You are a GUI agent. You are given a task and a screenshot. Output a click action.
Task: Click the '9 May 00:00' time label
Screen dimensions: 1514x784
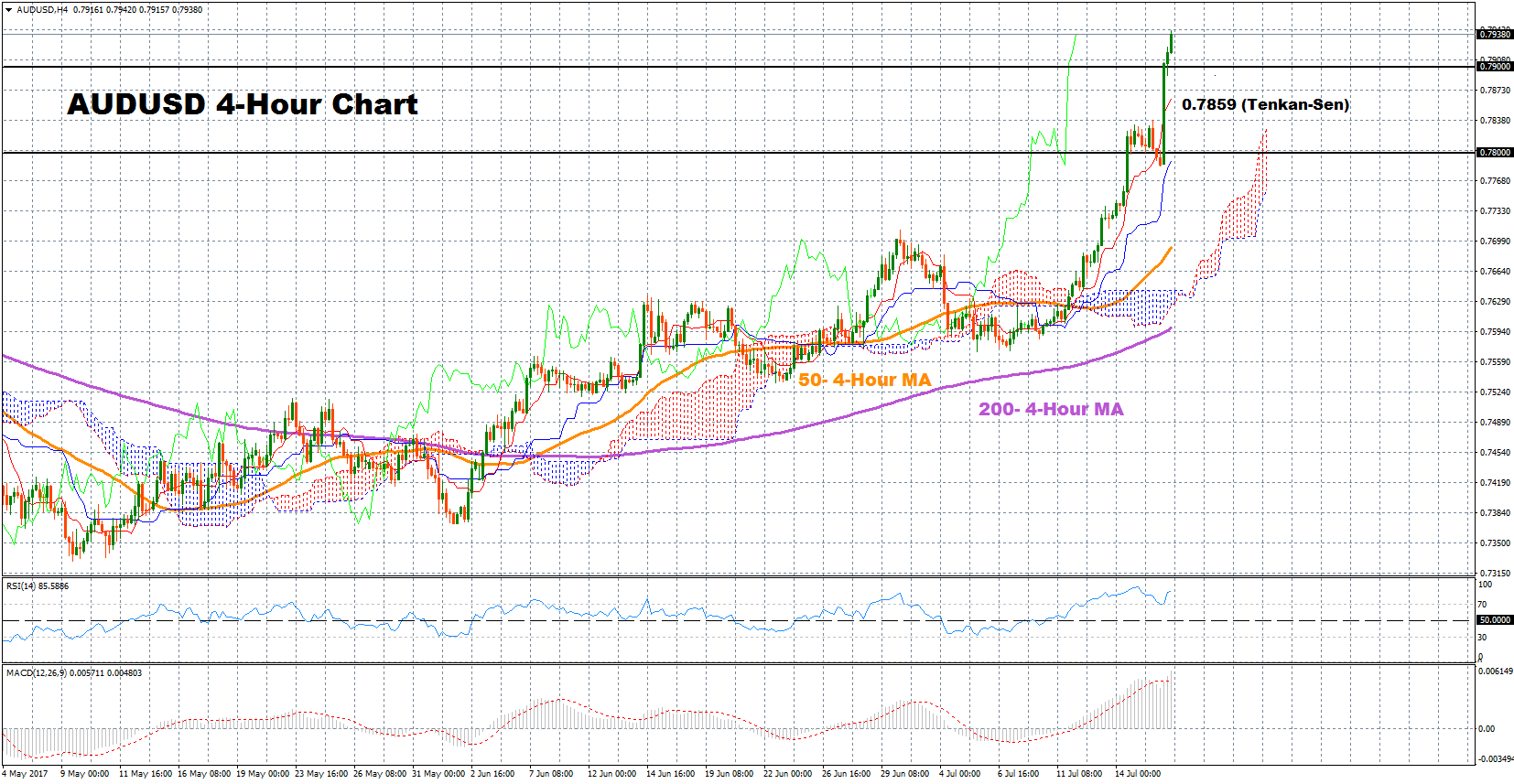click(85, 774)
